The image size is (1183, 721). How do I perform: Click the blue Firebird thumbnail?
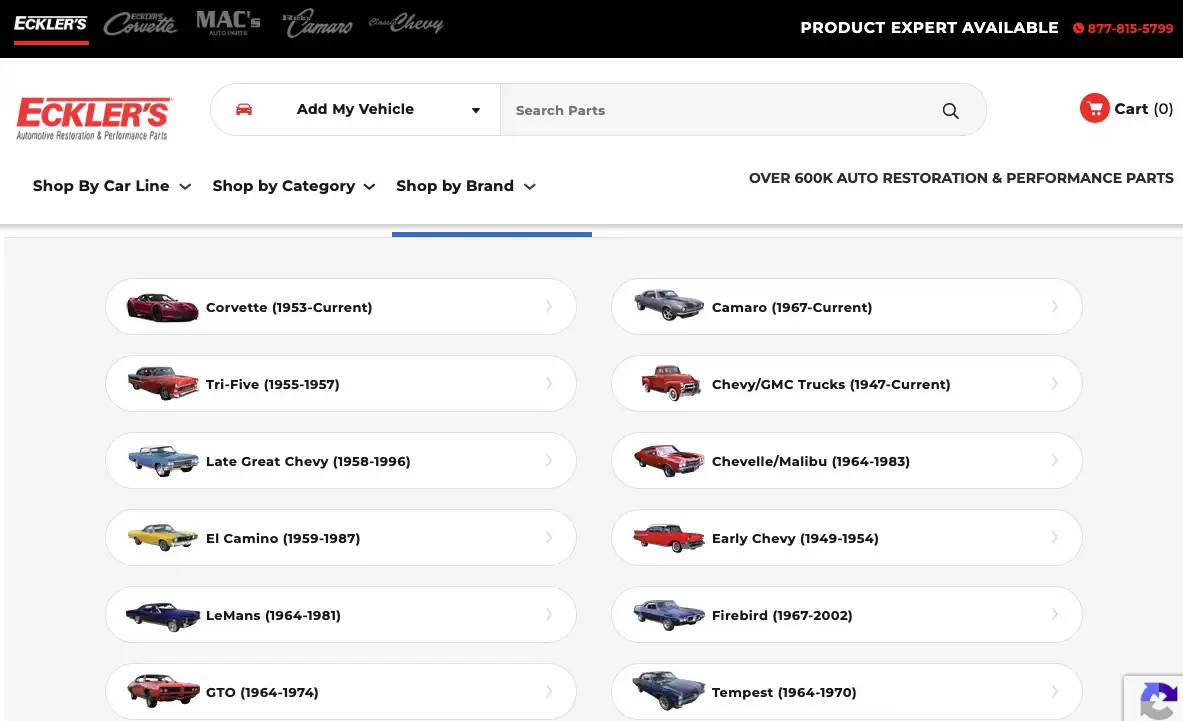pos(668,614)
